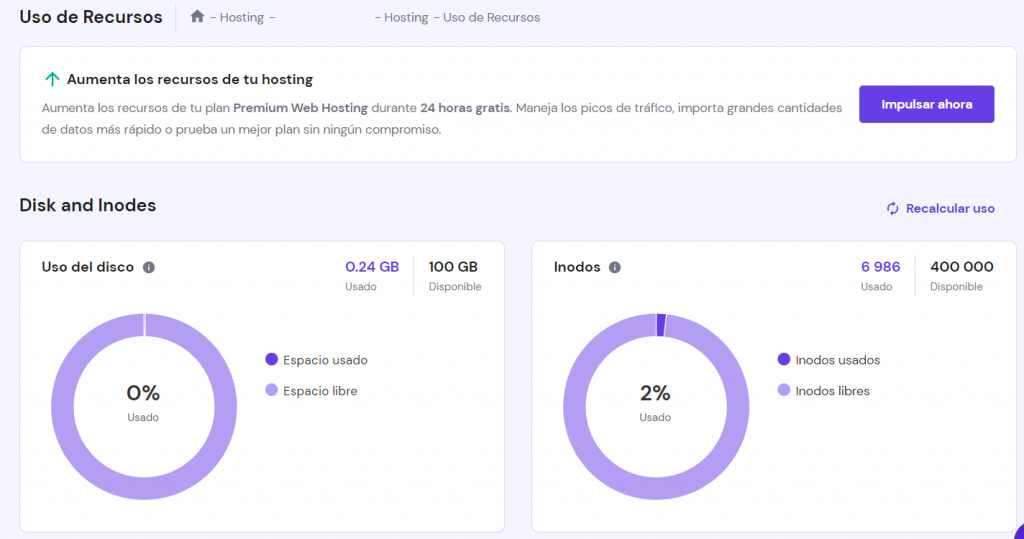Click the used inodes slice of the donut
Screen dimensions: 1024x539
pyautogui.click(x=661, y=324)
